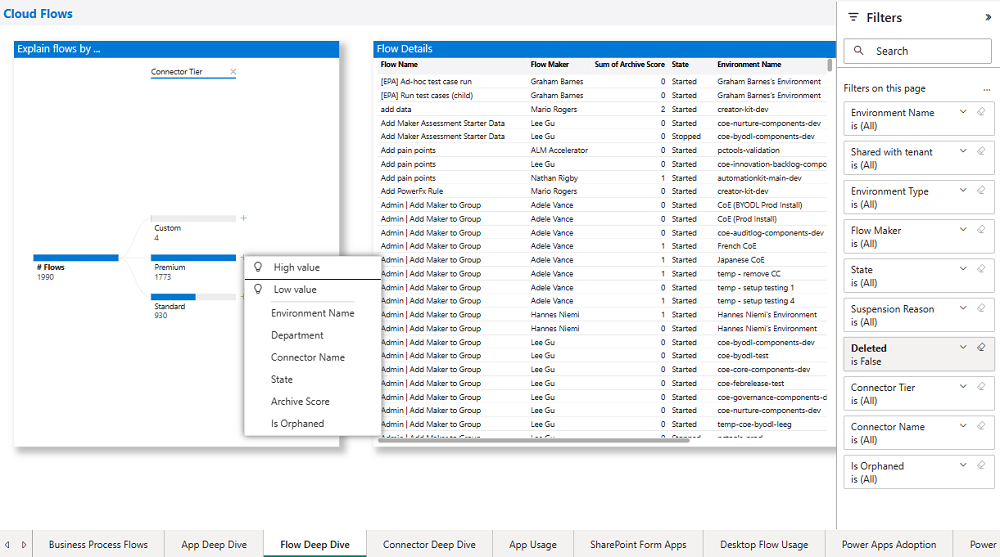Switch to the Connector Deep Dive tab
Viewport: 1000px width, 557px height.
(429, 545)
